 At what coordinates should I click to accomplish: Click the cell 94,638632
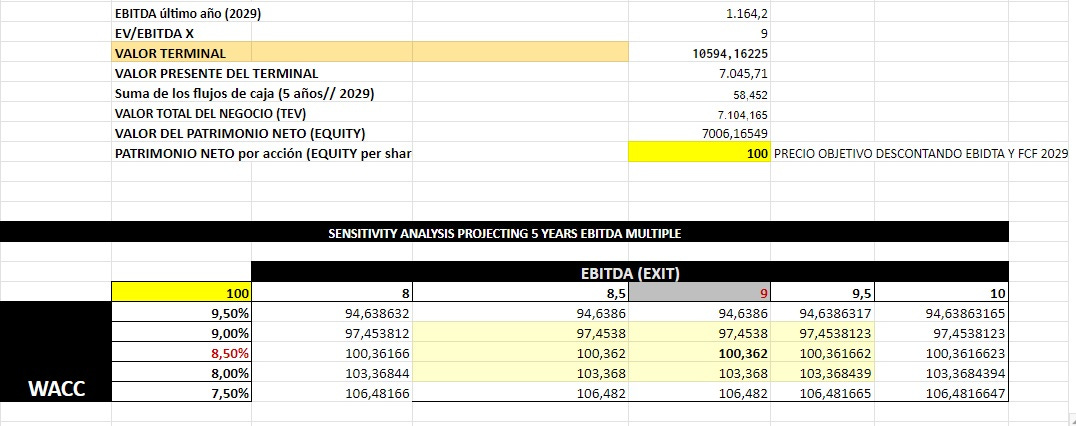pyautogui.click(x=332, y=313)
